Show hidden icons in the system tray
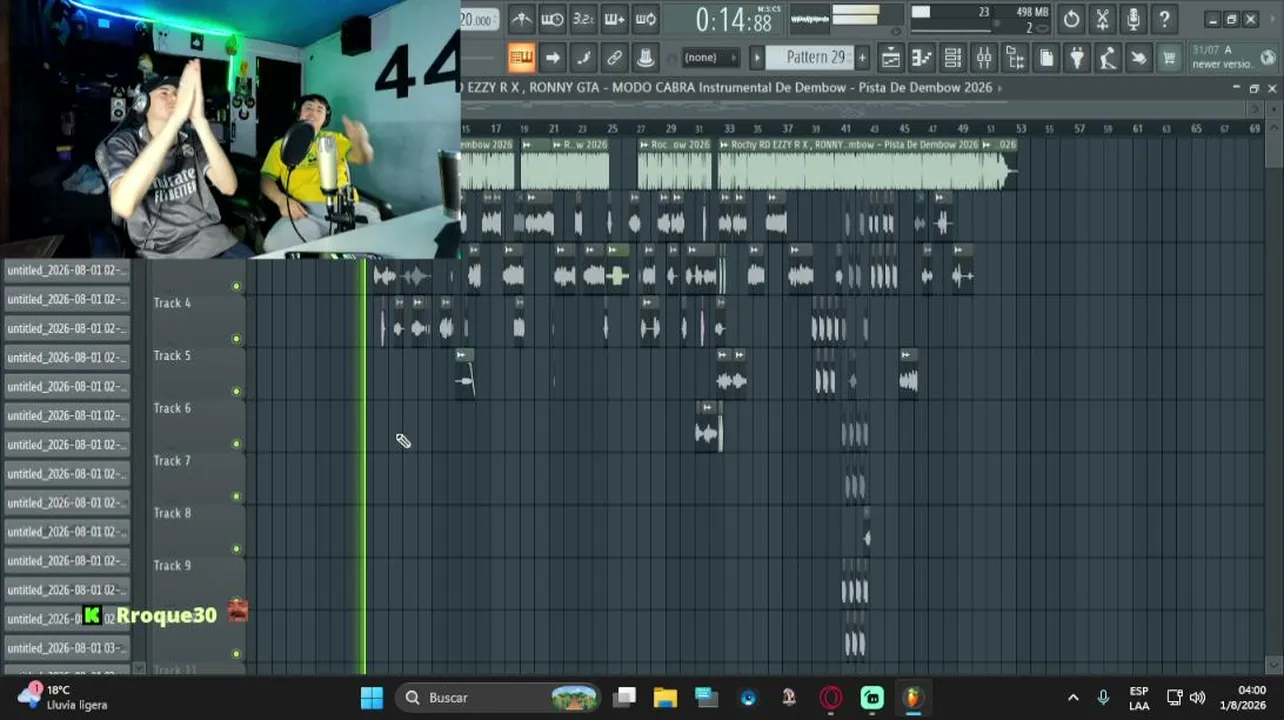1284x720 pixels. tap(1073, 698)
